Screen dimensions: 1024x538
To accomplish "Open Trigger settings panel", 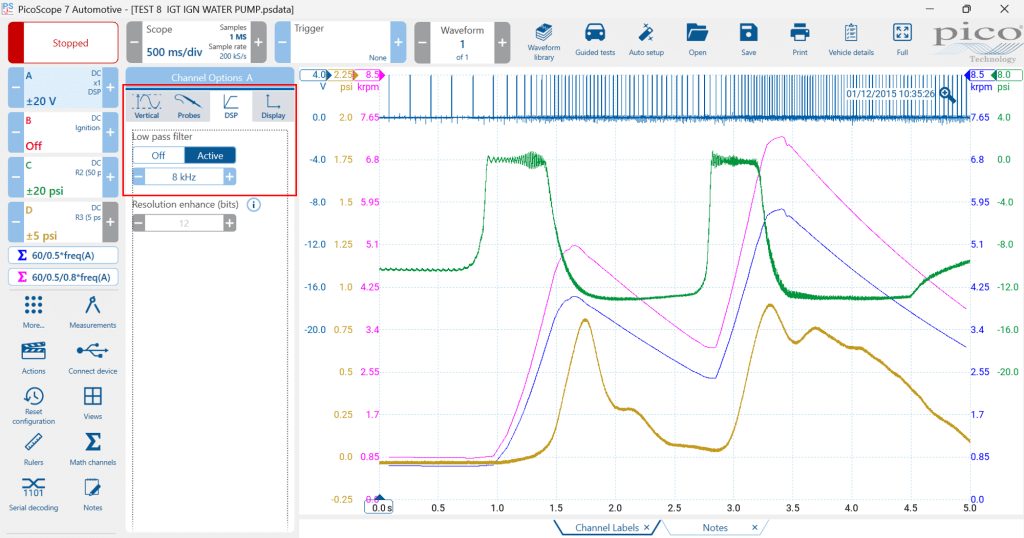I will [340, 42].
